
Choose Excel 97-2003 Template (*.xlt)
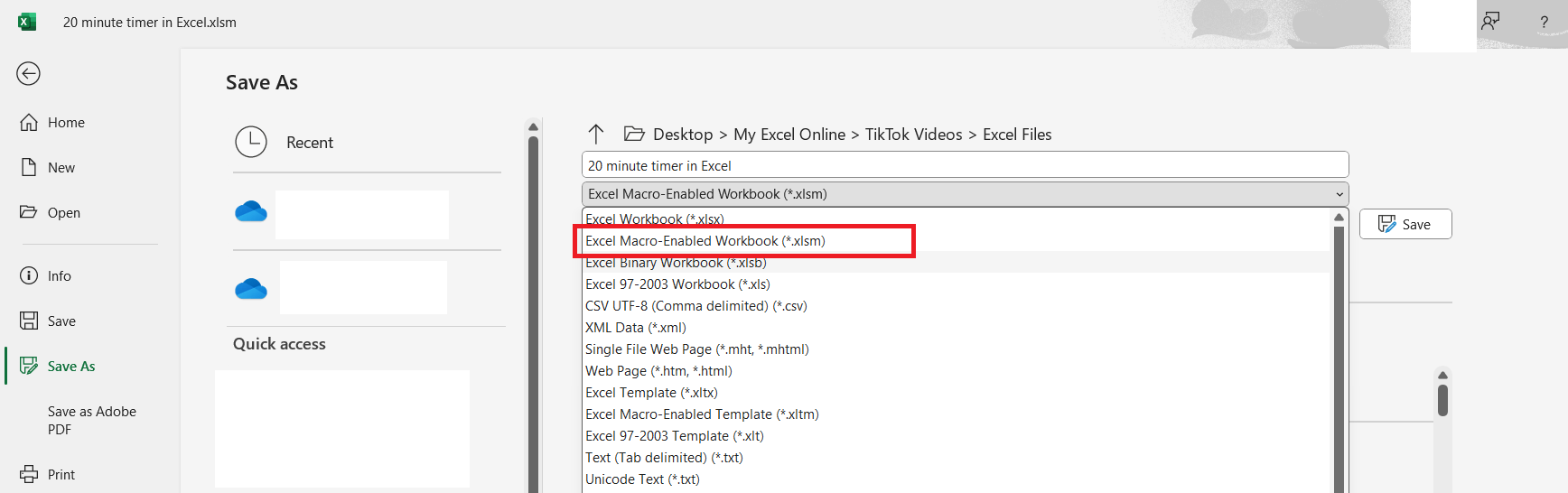pos(957,436)
